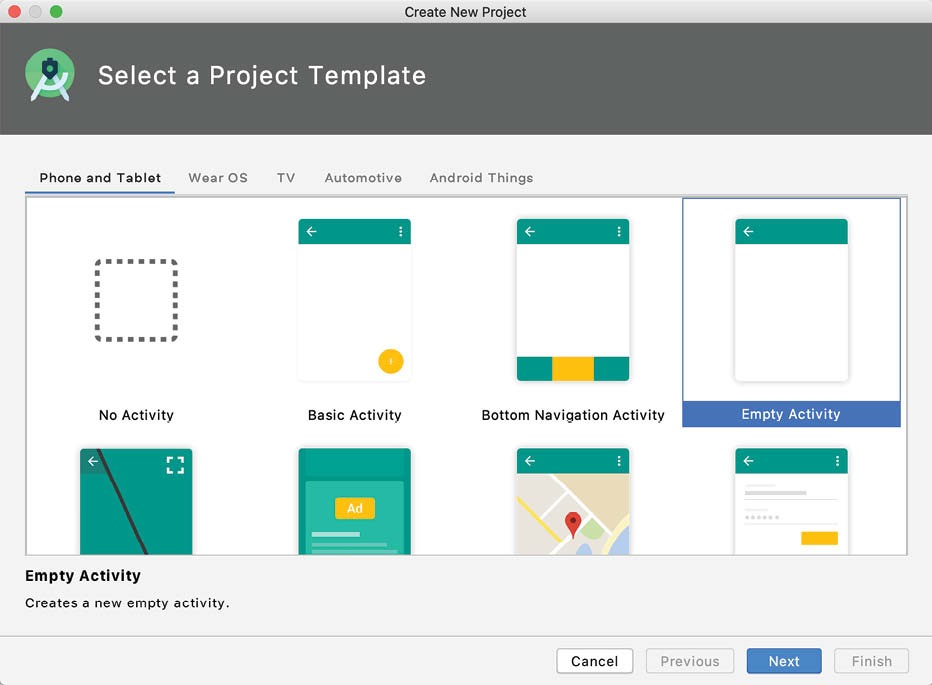Click Next to continue project setup
Screen dimensions: 932x685
[784, 661]
